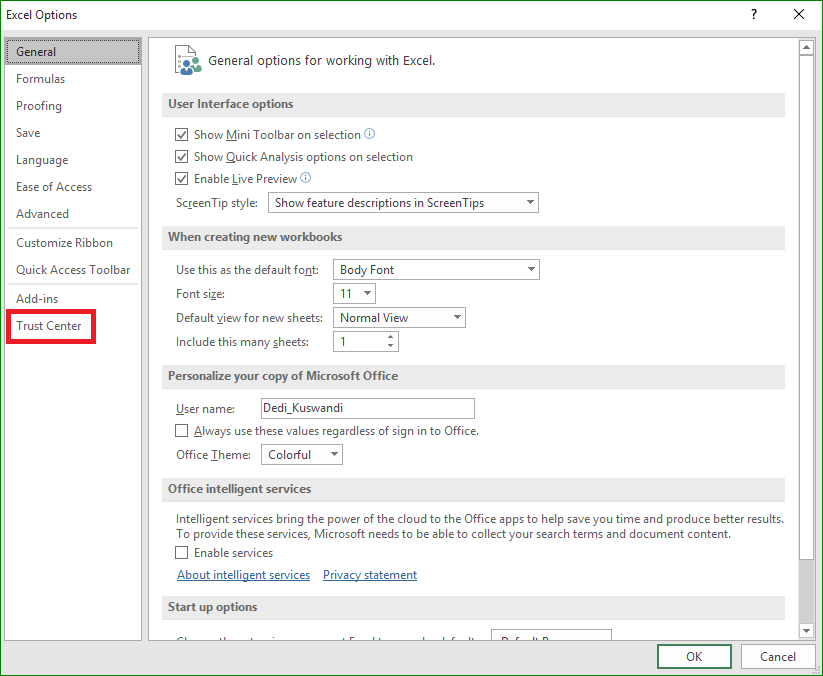823x676 pixels.
Task: Disable the Enable Live Preview checkbox
Action: click(182, 178)
